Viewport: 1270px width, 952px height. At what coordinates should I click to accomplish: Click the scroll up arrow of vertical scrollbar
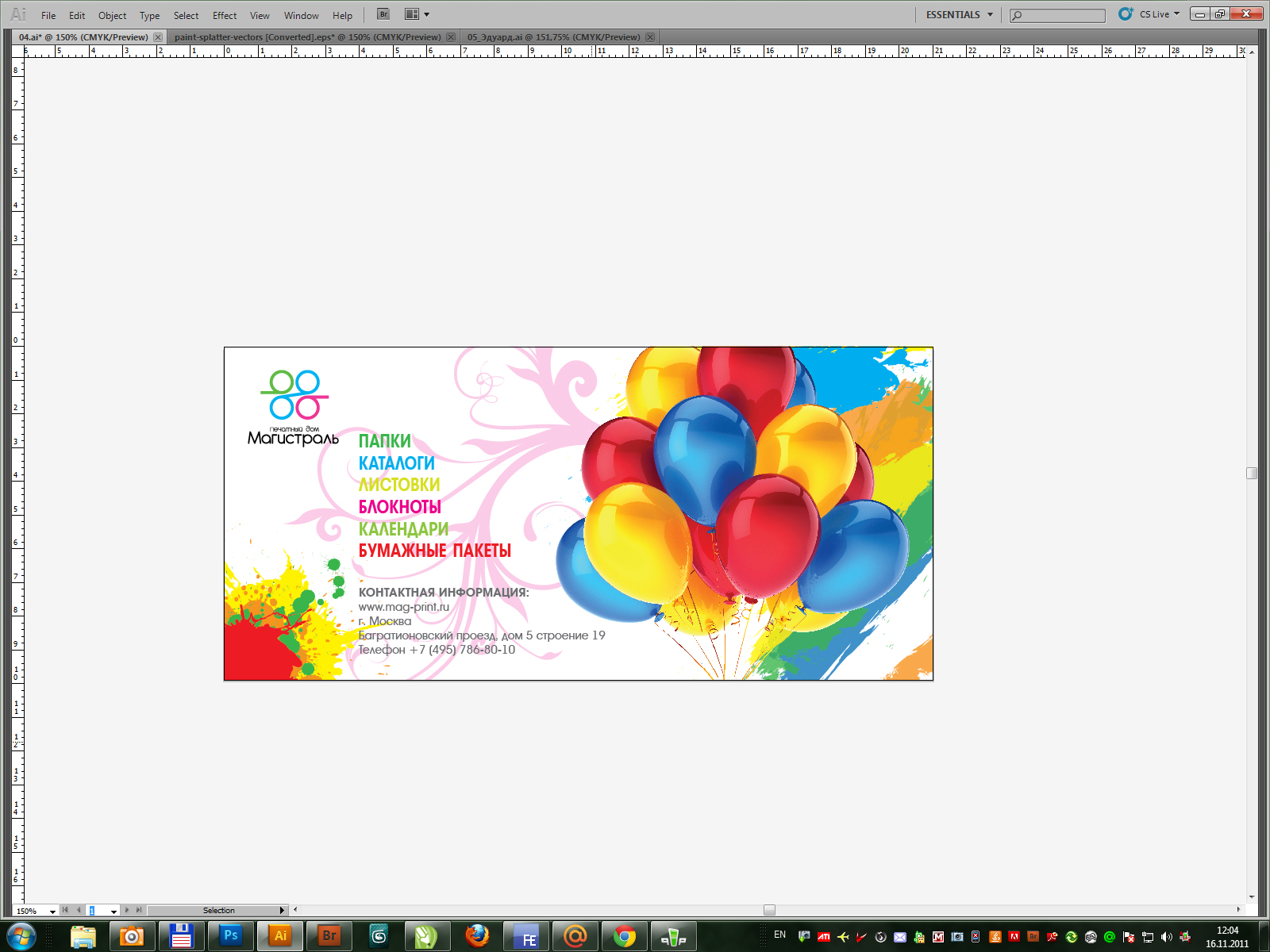click(1252, 52)
